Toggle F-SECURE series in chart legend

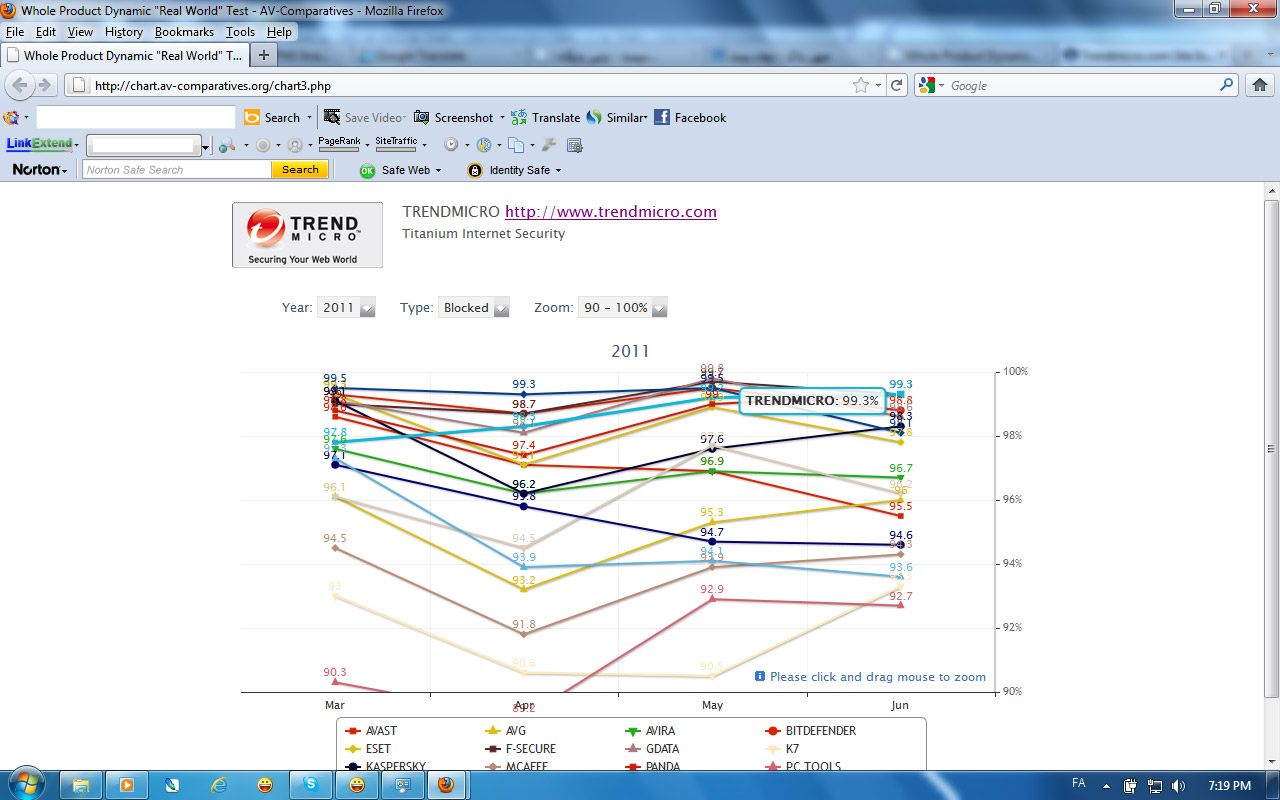click(520, 749)
